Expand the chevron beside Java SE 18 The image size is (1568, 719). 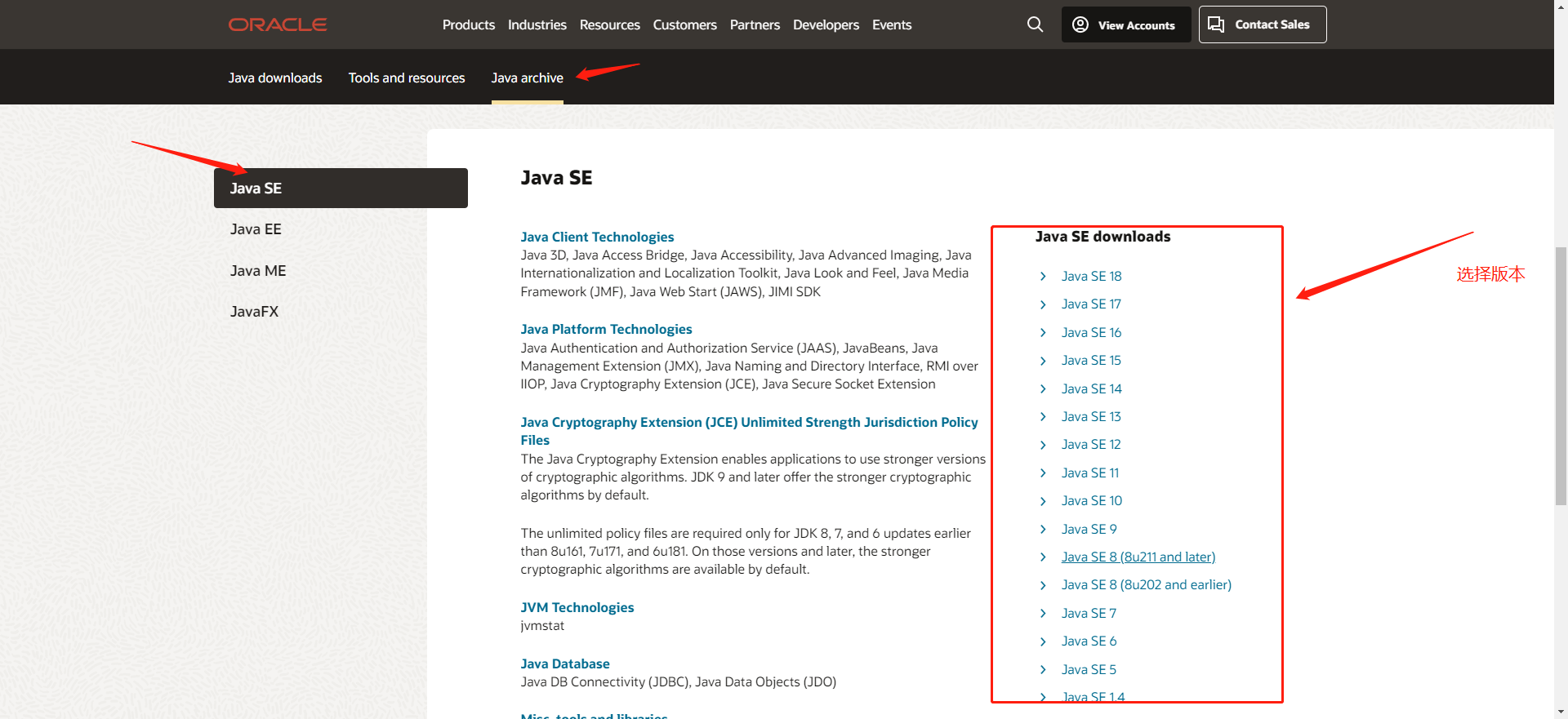(x=1043, y=277)
